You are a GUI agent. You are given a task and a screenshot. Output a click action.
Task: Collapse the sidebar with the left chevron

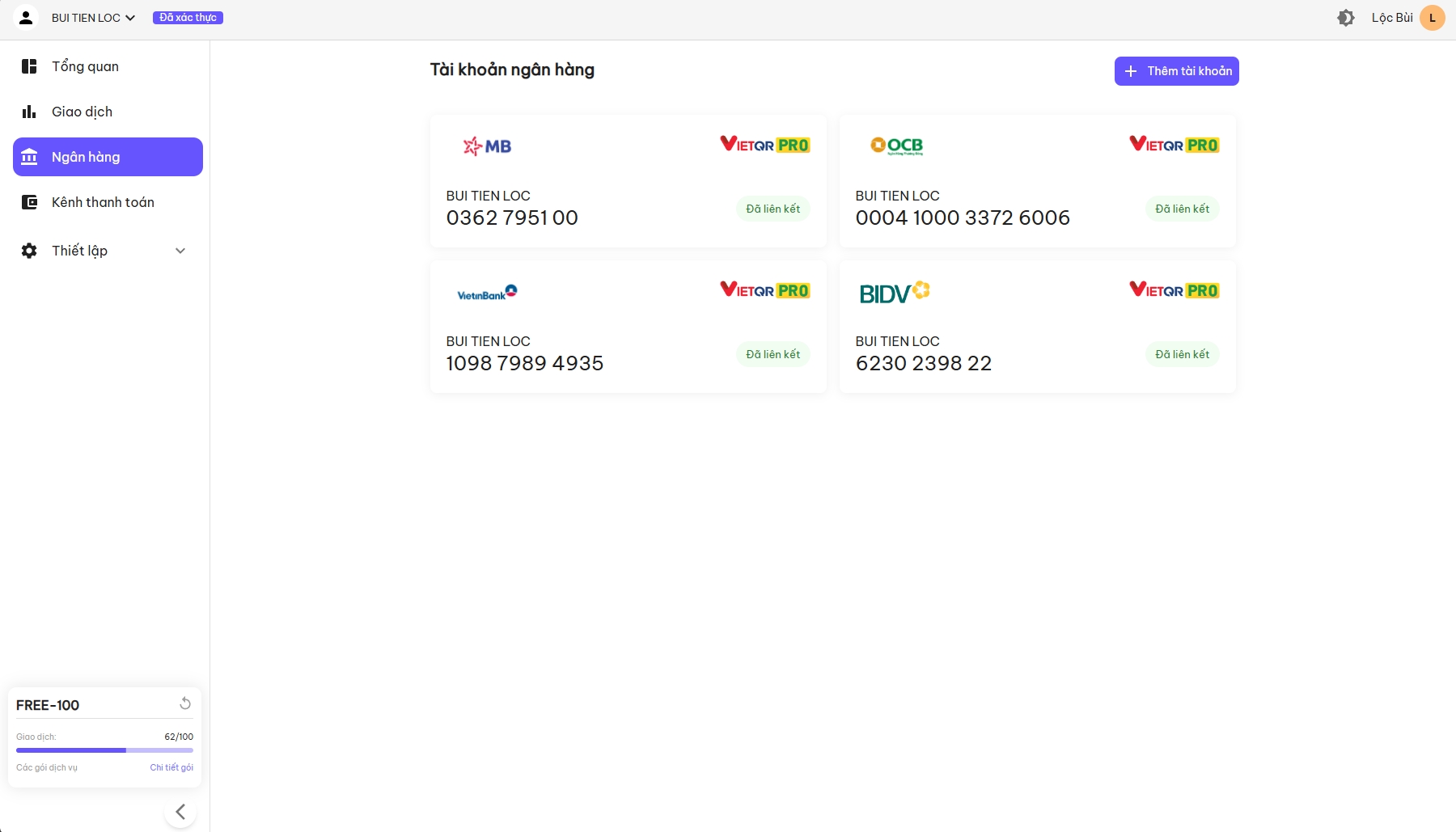180,812
